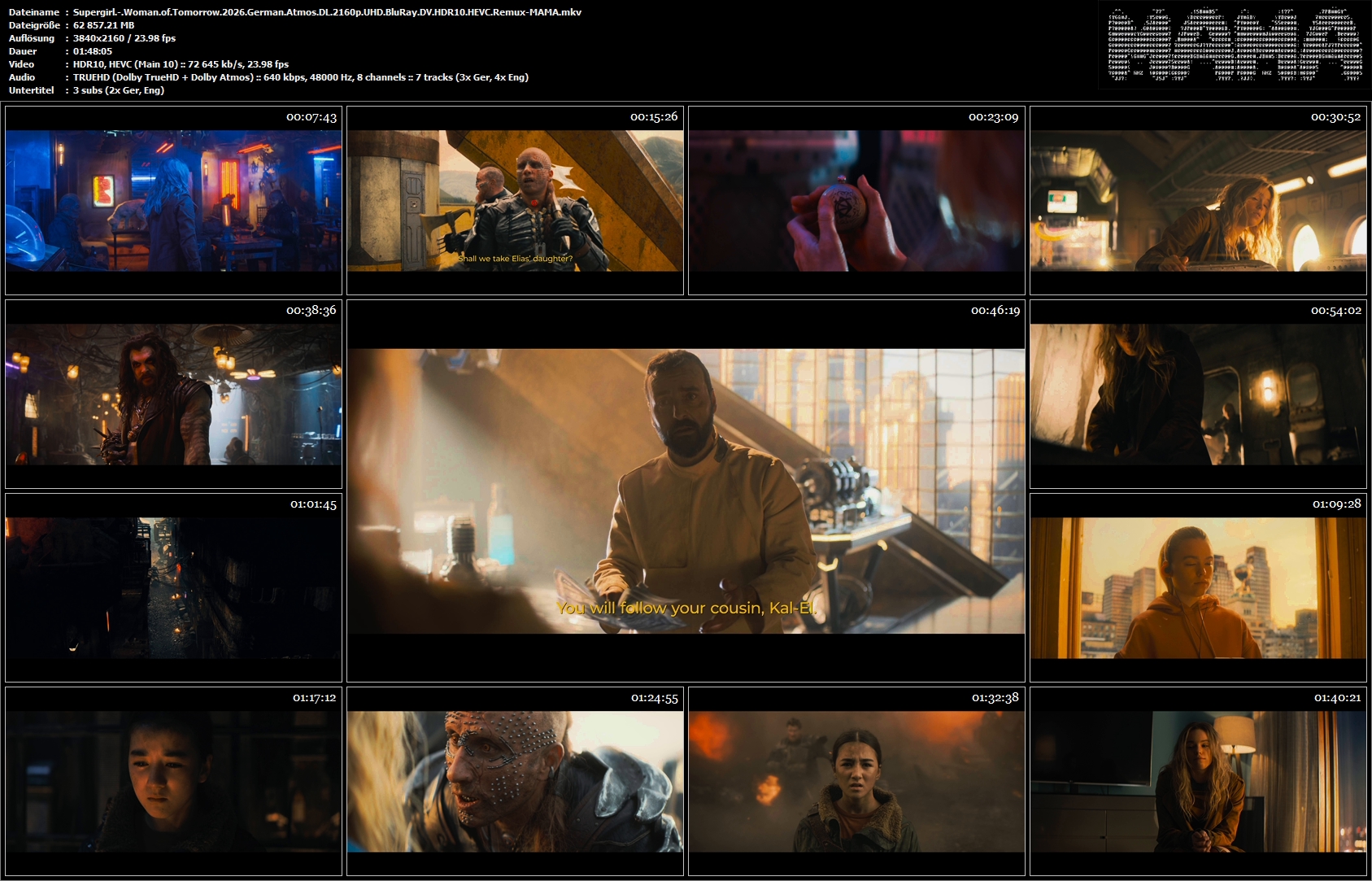Click the large center frame at 00:46:19
Viewport: 1372px width, 881px height.
[x=686, y=491]
